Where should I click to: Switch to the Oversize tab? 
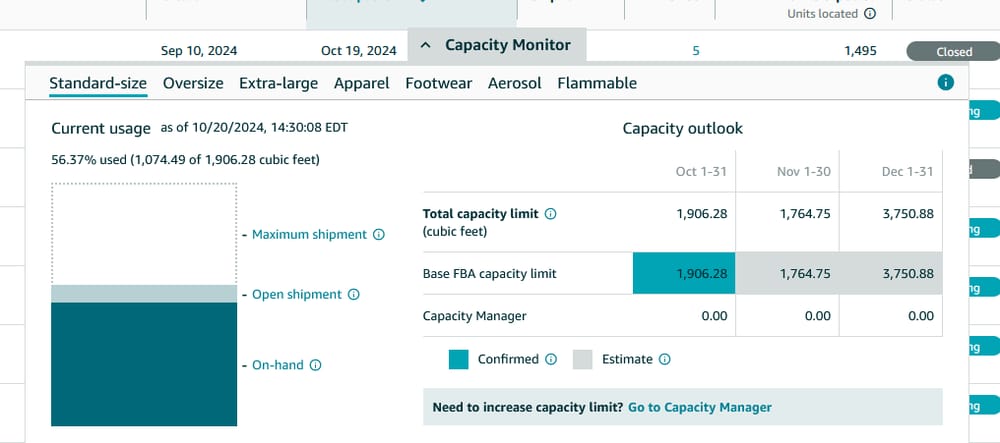point(193,83)
